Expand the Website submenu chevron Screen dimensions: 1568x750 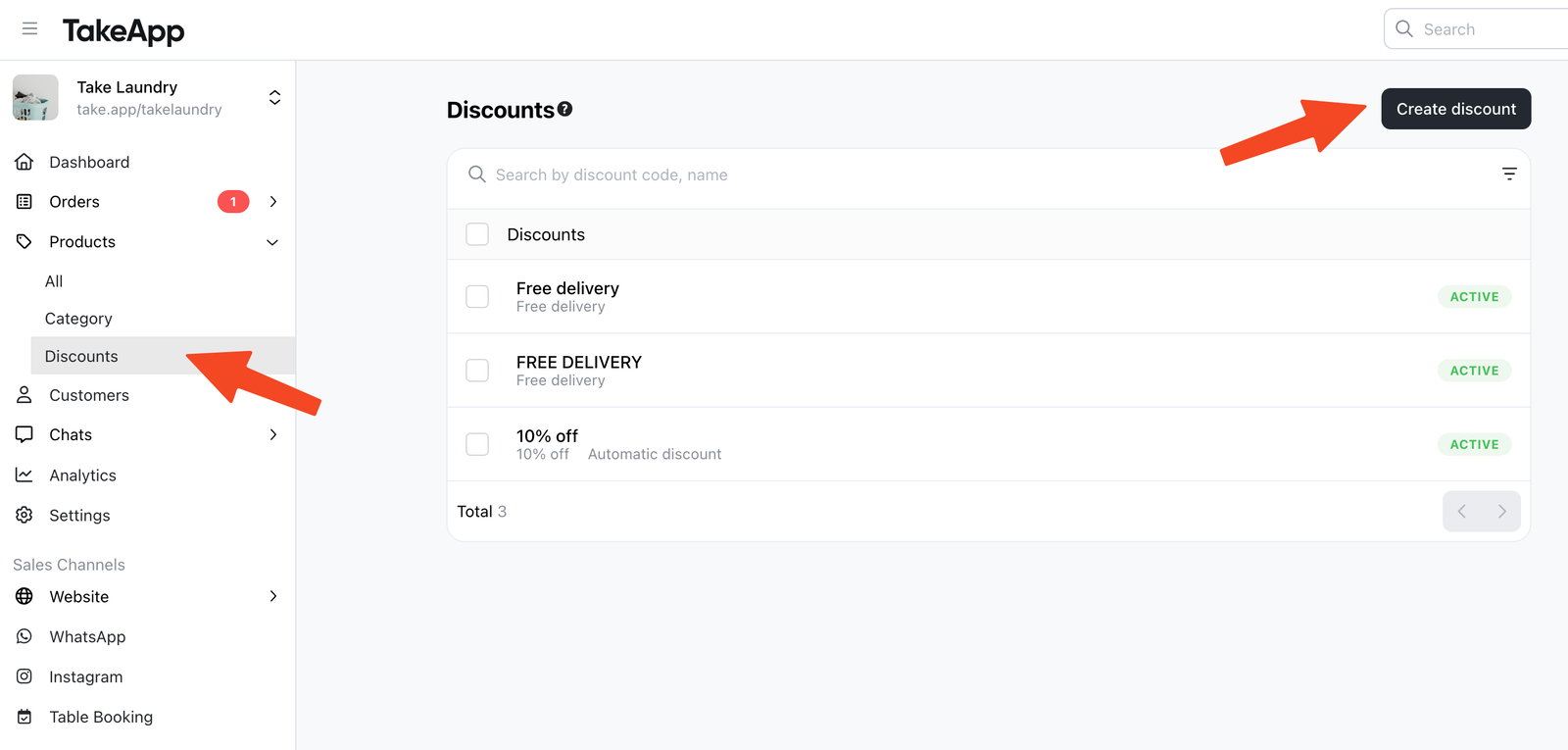coord(273,596)
